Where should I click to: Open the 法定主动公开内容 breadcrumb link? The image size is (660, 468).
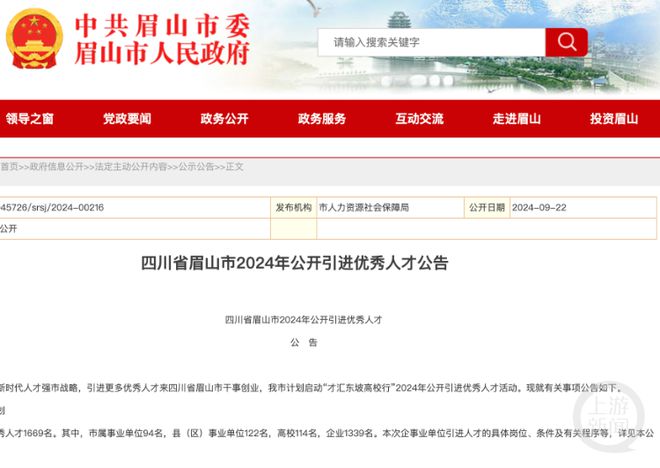131,167
